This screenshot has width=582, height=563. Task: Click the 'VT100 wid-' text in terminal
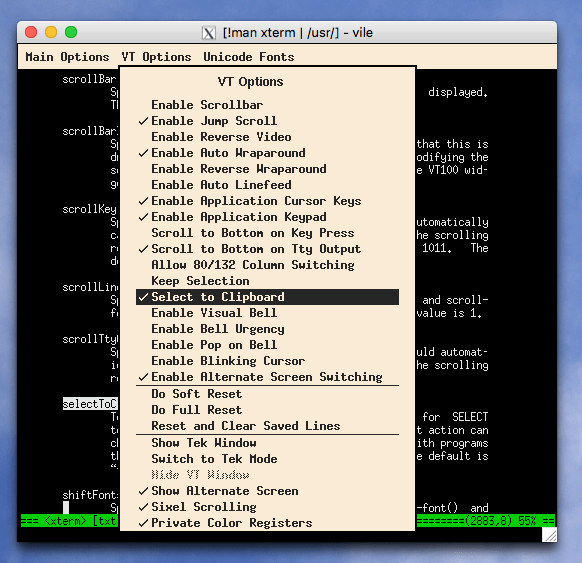click(458, 170)
